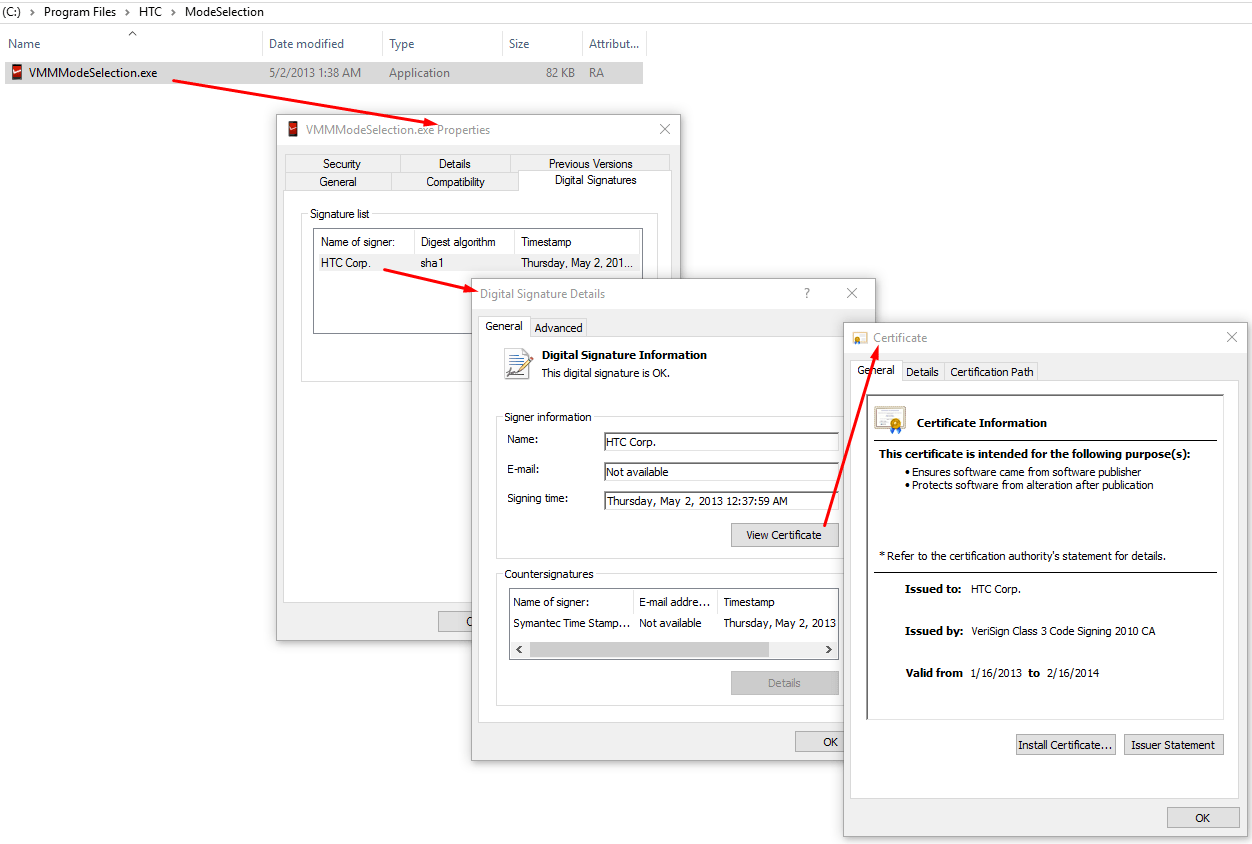1252x844 pixels.
Task: Click the E-mail field showing Not available
Action: coord(721,472)
